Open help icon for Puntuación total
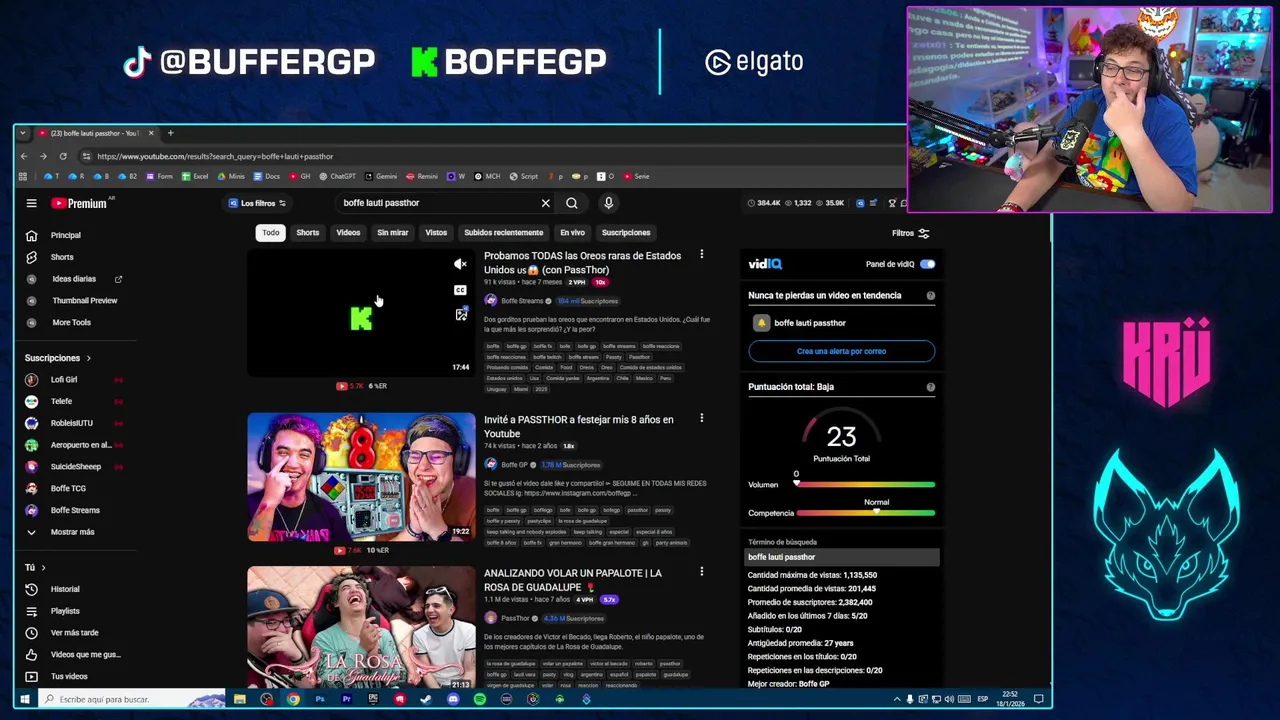 930,387
